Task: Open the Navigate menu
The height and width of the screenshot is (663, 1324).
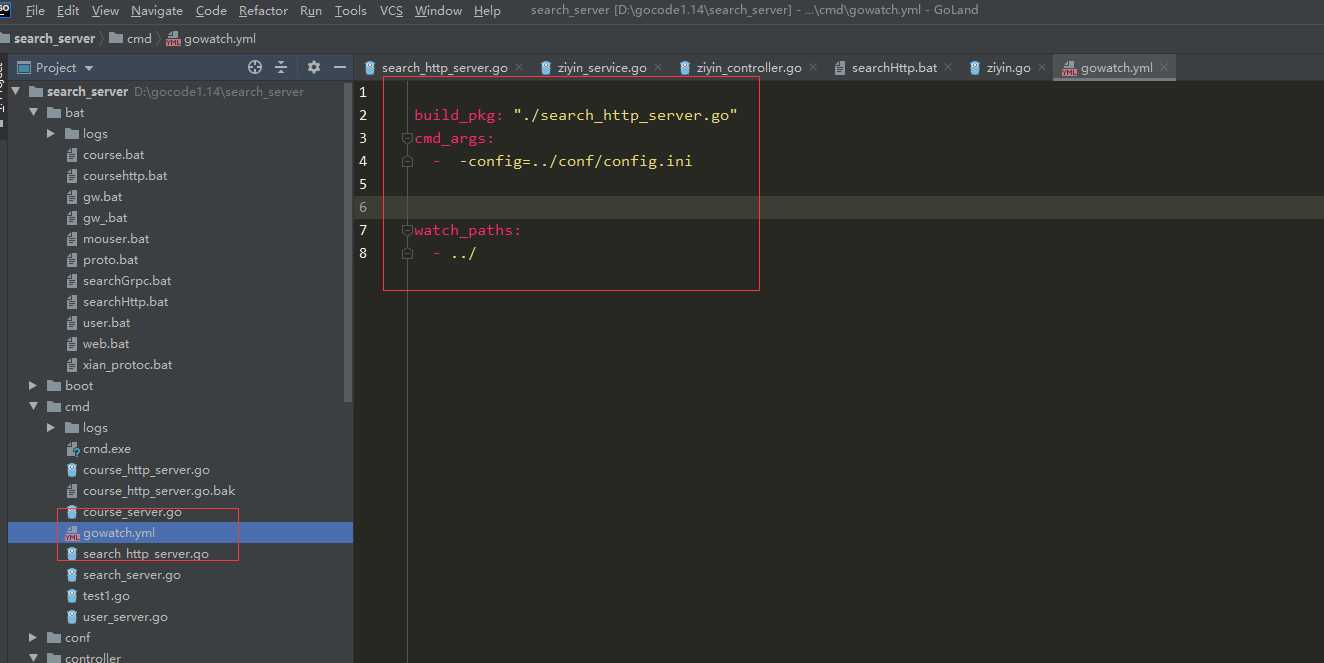Action: [157, 10]
